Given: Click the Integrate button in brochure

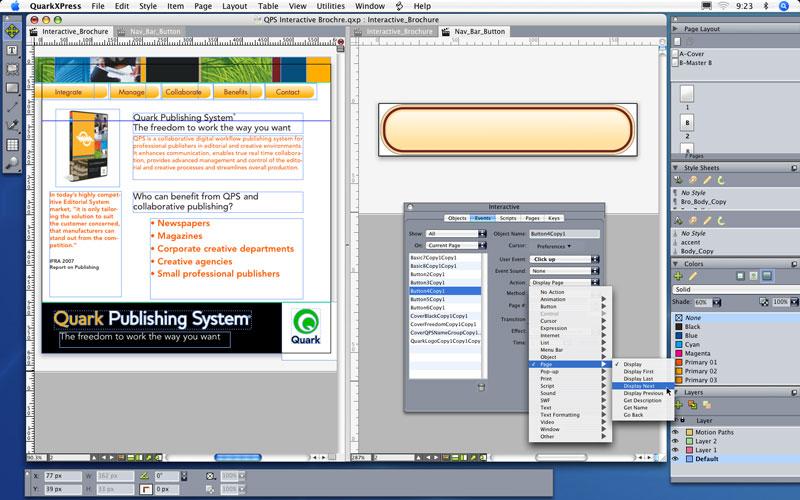Looking at the screenshot, I should tap(70, 92).
